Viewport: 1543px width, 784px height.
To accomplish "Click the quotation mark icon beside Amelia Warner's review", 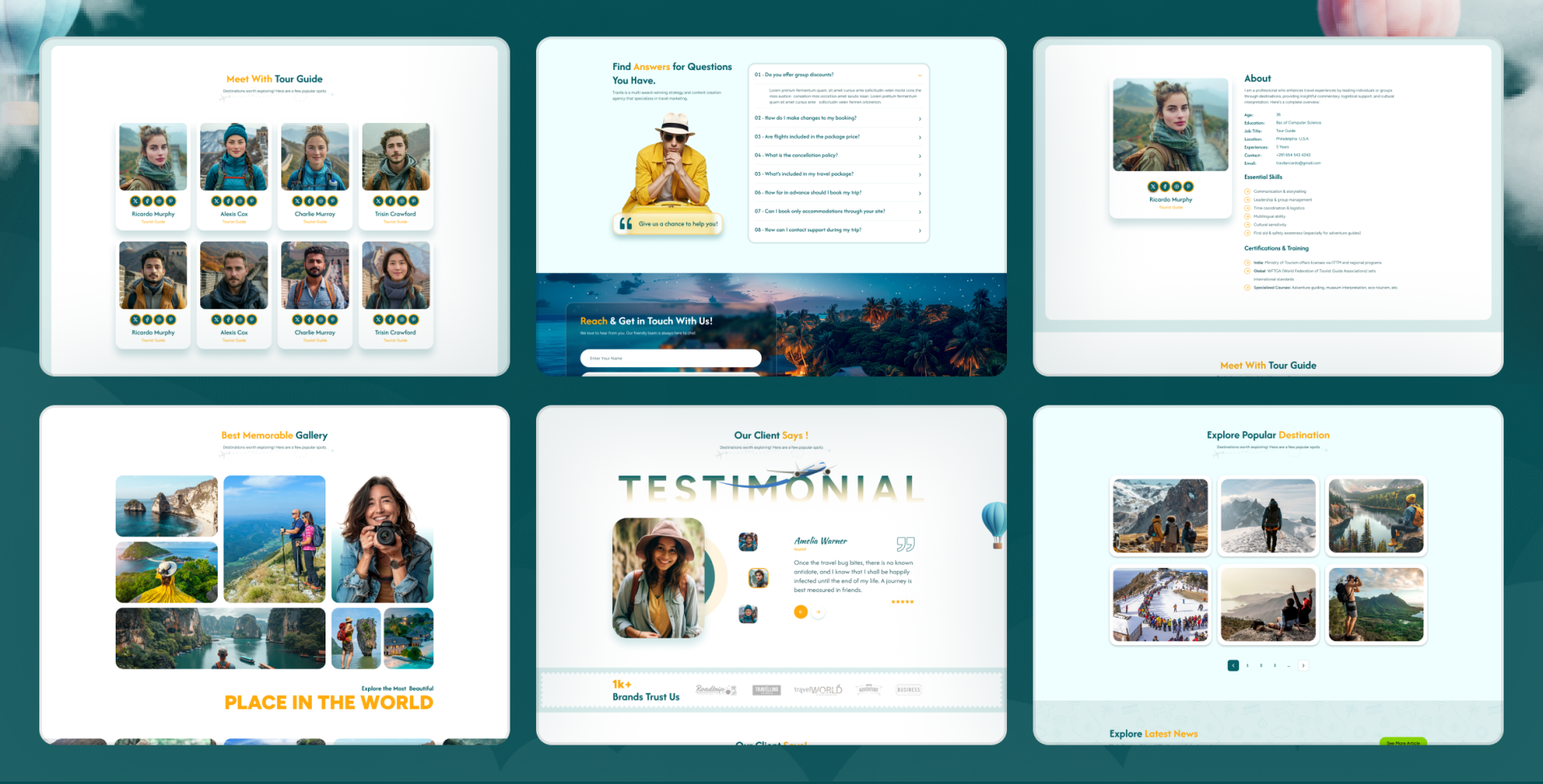I will [907, 543].
